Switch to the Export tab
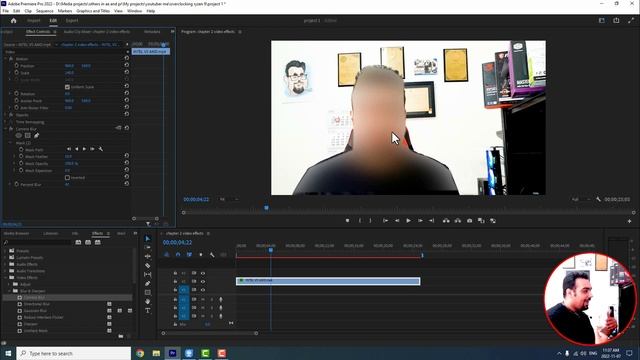The height and width of the screenshot is (360, 640). click(72, 20)
